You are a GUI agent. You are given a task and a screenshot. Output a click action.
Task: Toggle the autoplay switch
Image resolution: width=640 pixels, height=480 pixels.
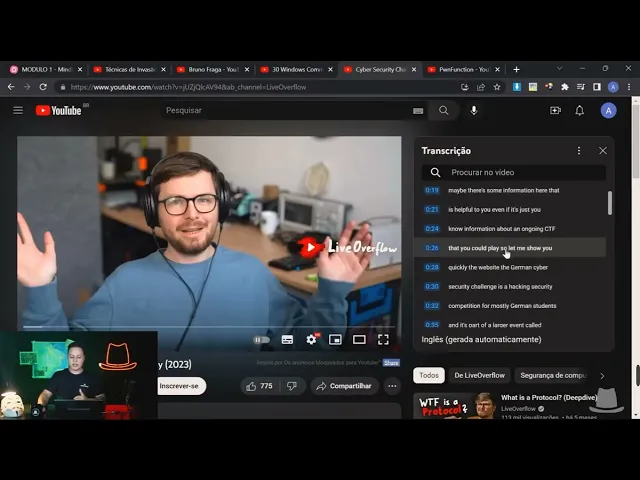[261, 340]
